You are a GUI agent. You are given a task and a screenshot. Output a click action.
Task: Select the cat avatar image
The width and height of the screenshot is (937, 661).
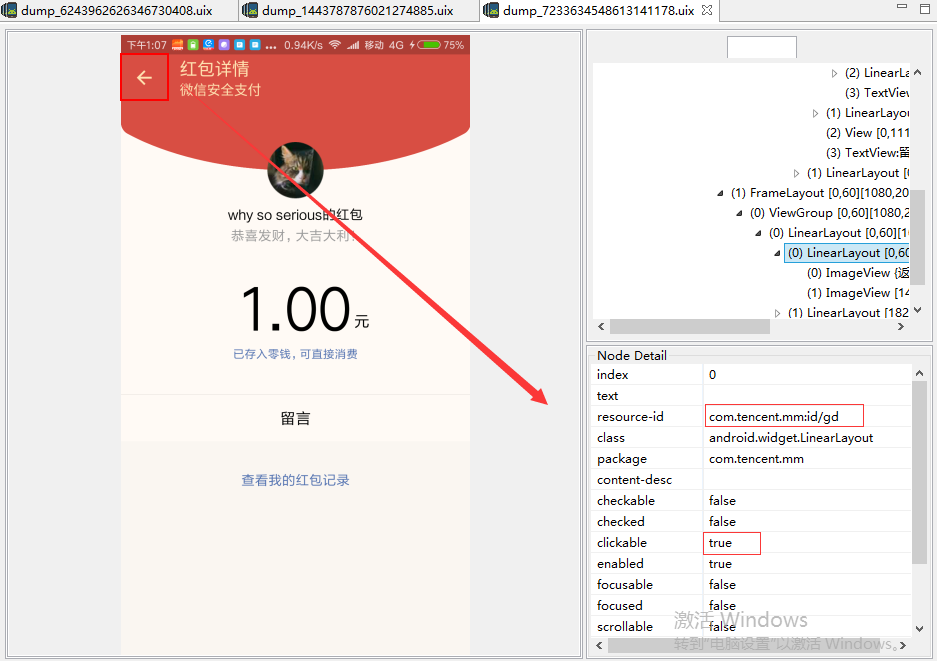(x=295, y=170)
